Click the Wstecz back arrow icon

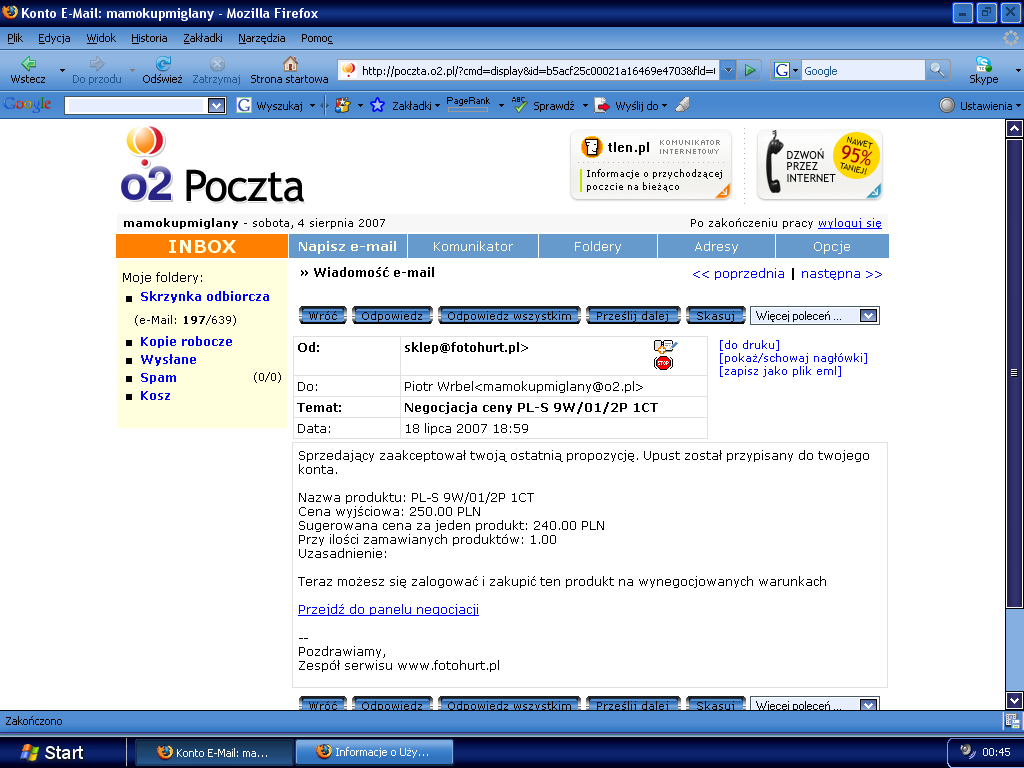28,63
